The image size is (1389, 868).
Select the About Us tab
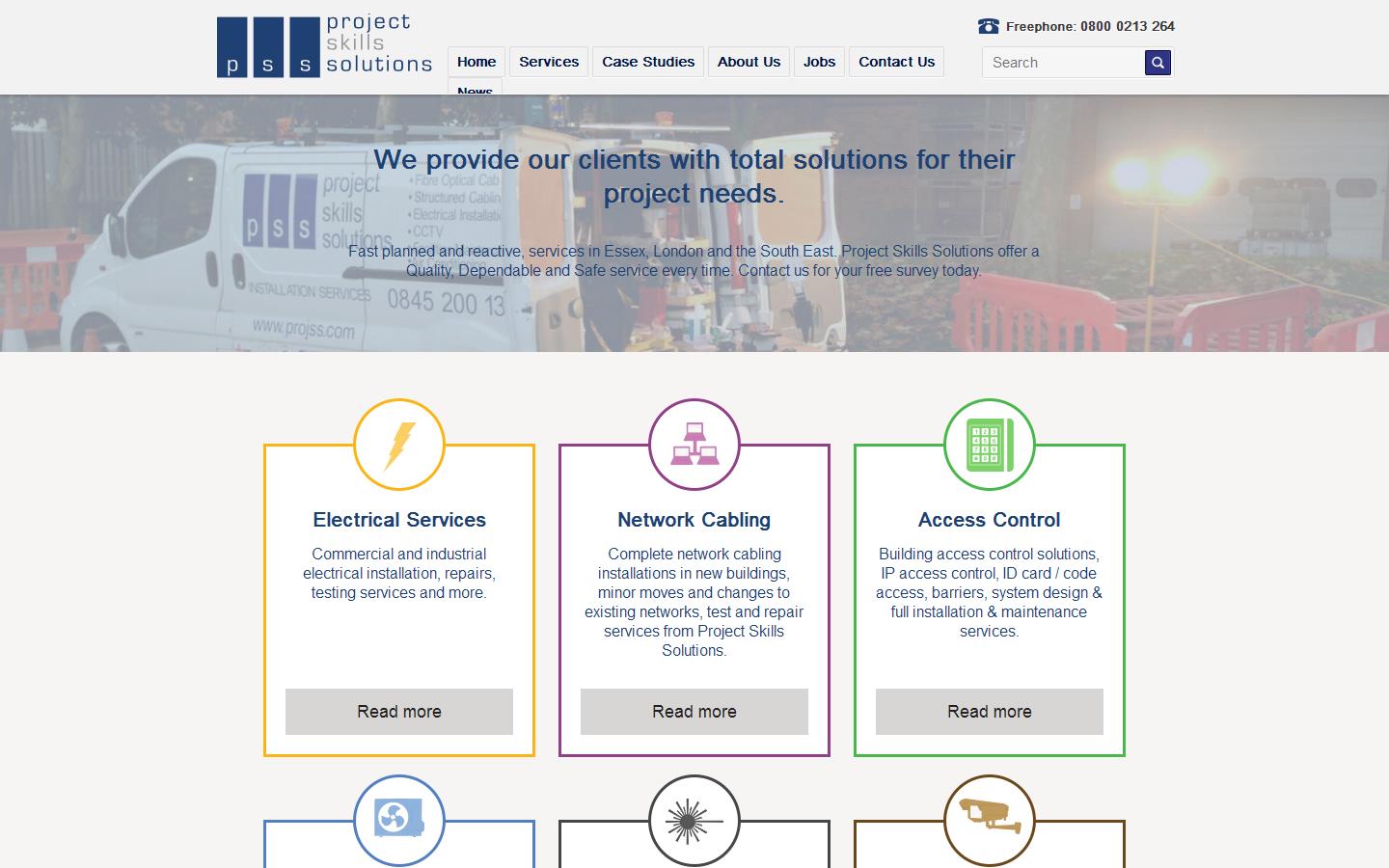click(749, 61)
